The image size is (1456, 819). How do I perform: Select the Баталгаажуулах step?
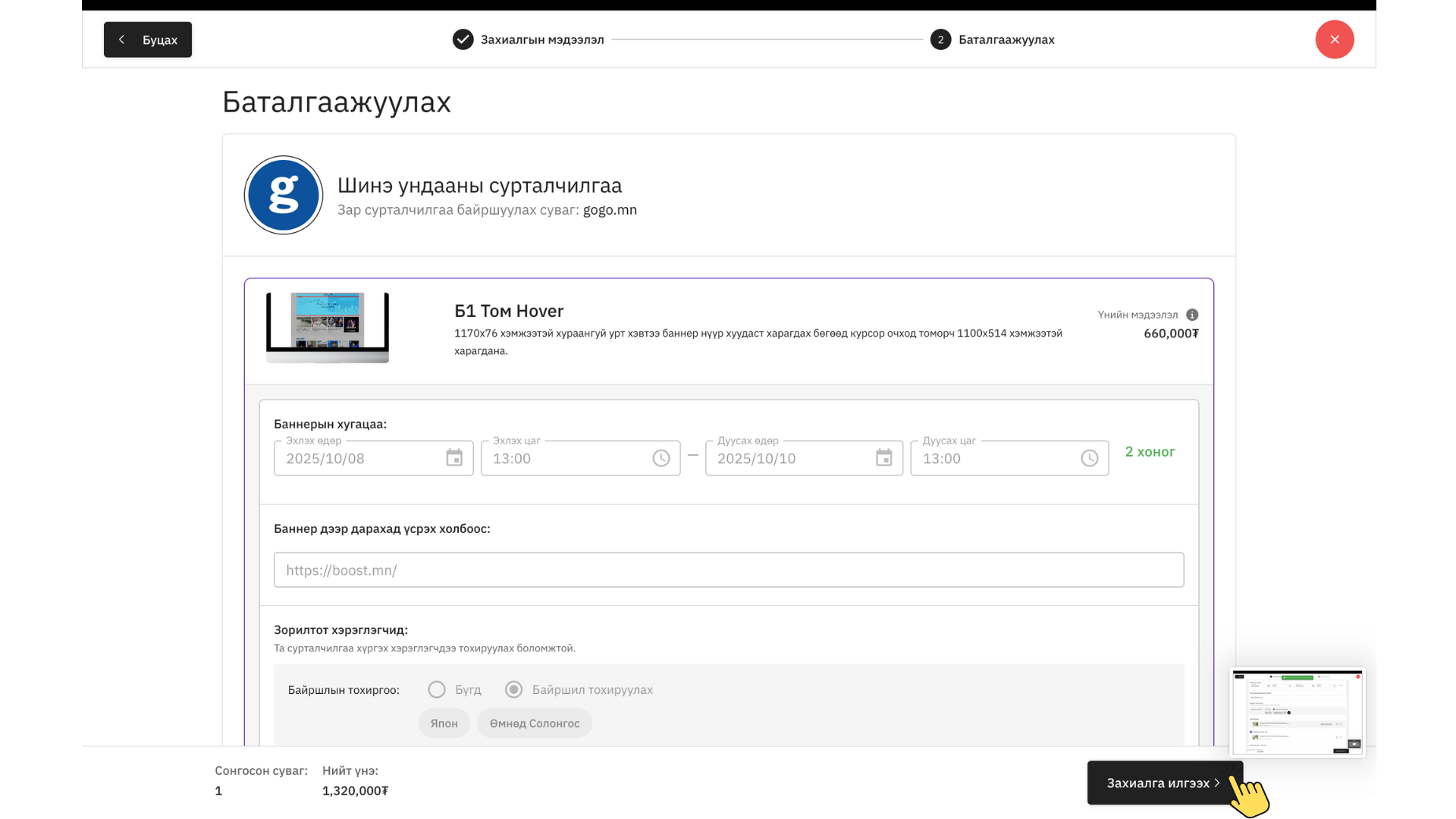pyautogui.click(x=1006, y=39)
